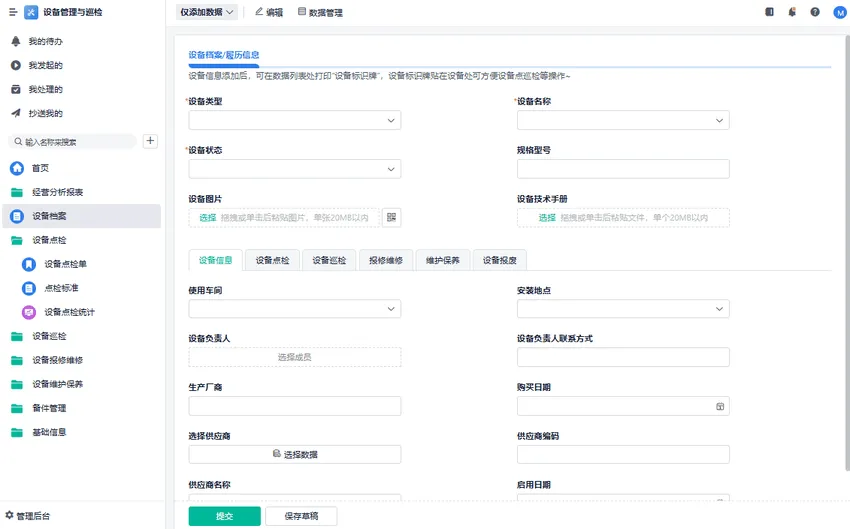The width and height of the screenshot is (850, 529).
Task: Expand the 设备维护保养 folder
Action: [17, 384]
